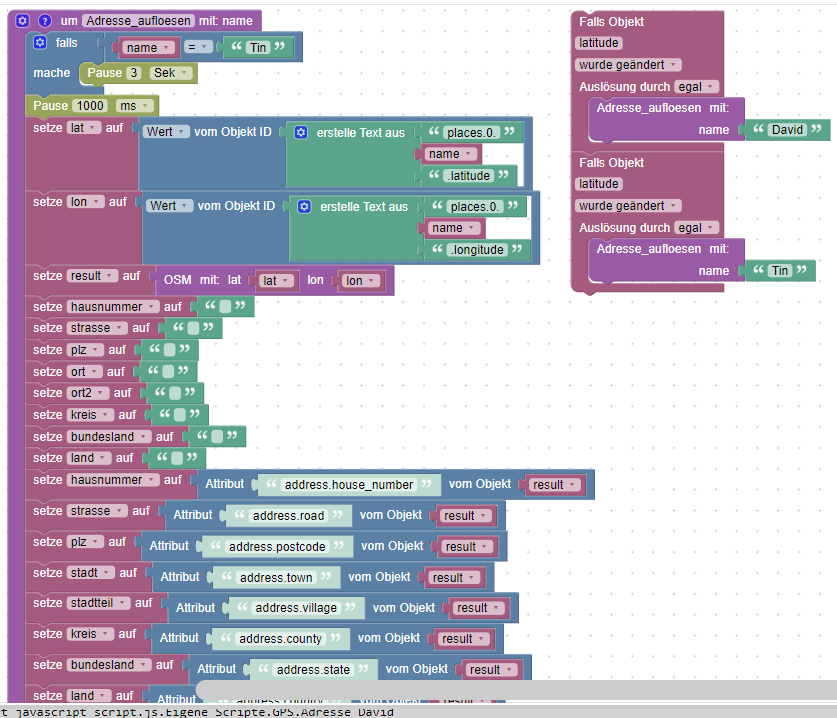837x718 pixels.
Task: Click the horizontal scrollbar at bottom
Action: pyautogui.click(x=516, y=690)
